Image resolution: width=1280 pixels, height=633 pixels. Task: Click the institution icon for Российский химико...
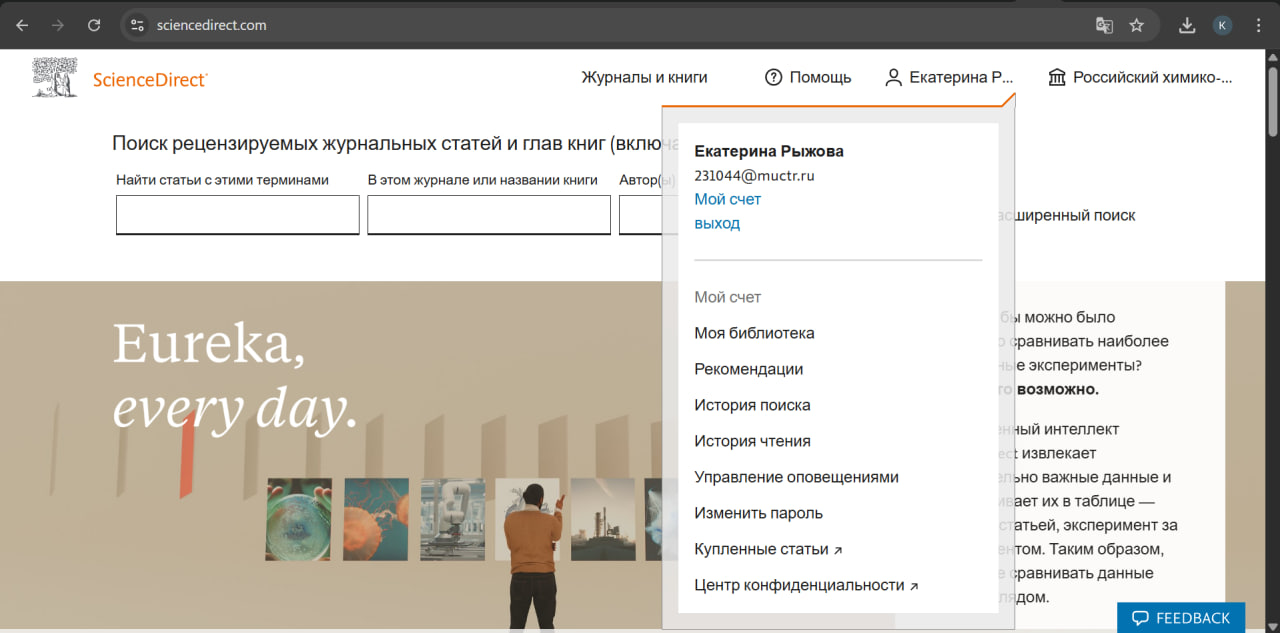(1057, 76)
